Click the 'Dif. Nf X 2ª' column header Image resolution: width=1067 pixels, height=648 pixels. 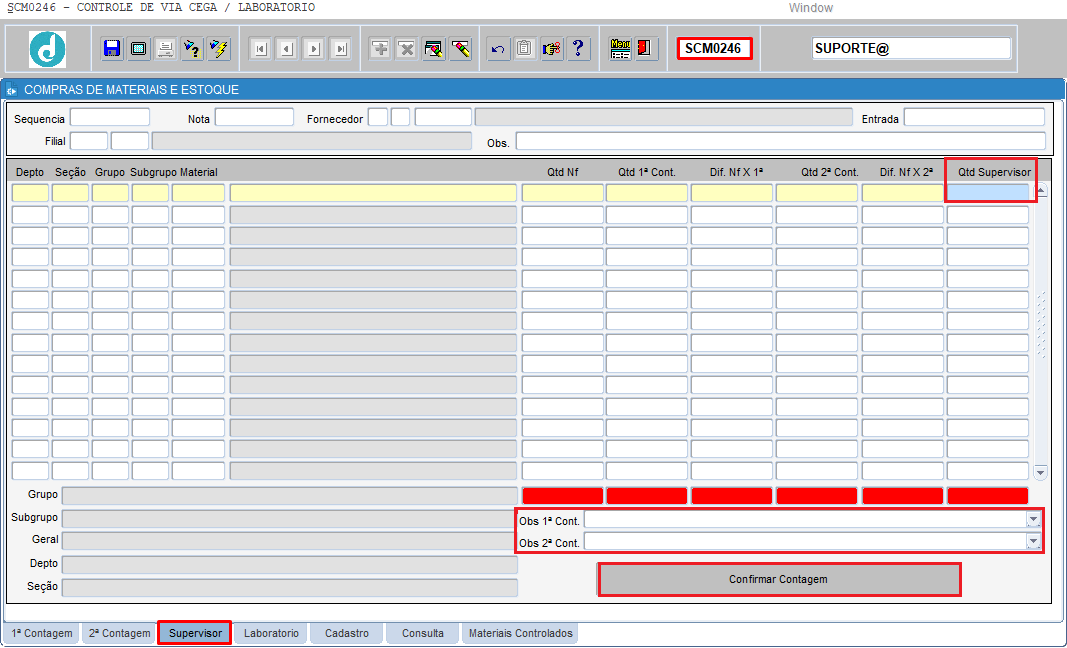coord(906,172)
